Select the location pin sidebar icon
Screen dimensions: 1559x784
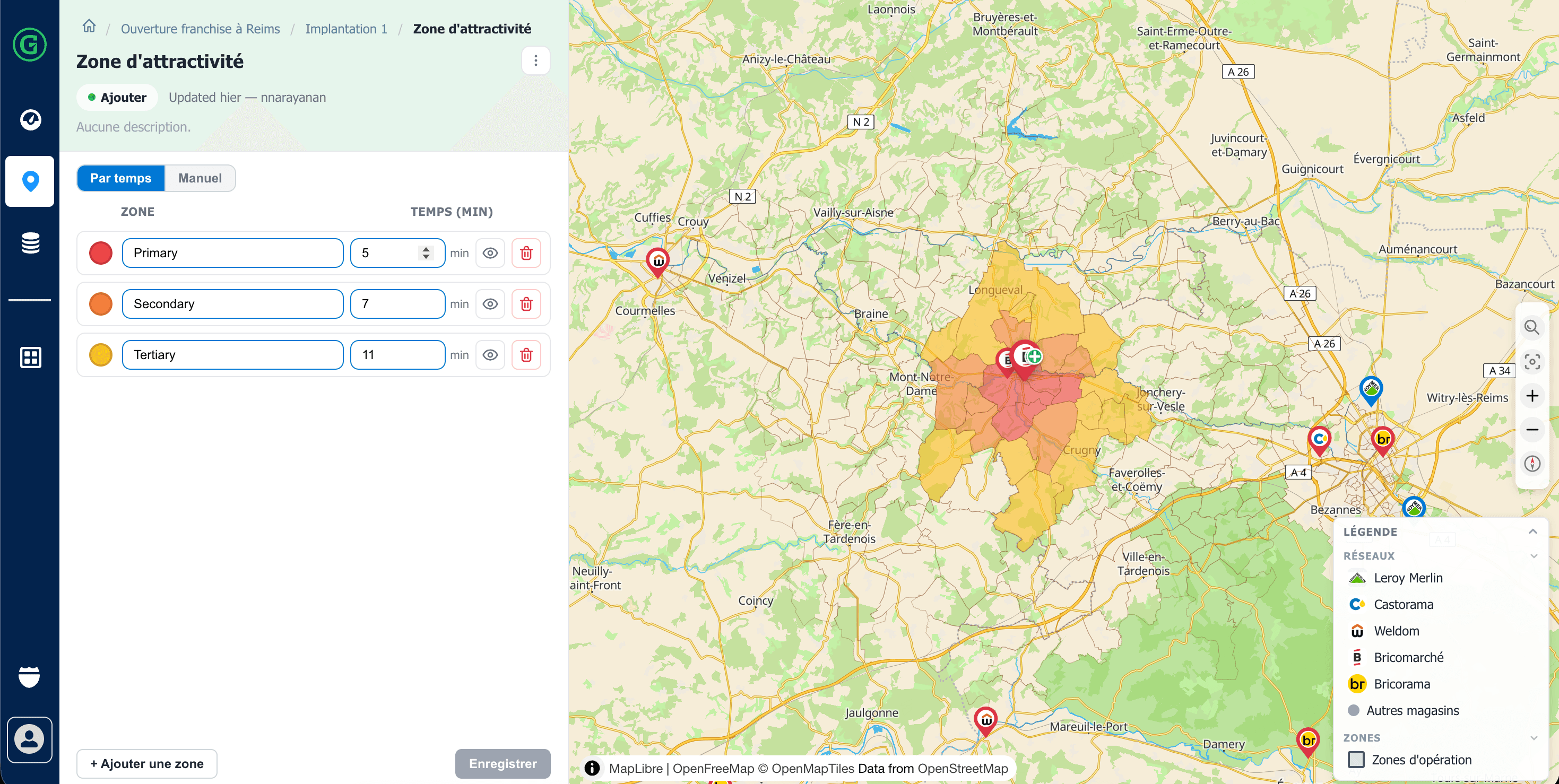[x=30, y=181]
